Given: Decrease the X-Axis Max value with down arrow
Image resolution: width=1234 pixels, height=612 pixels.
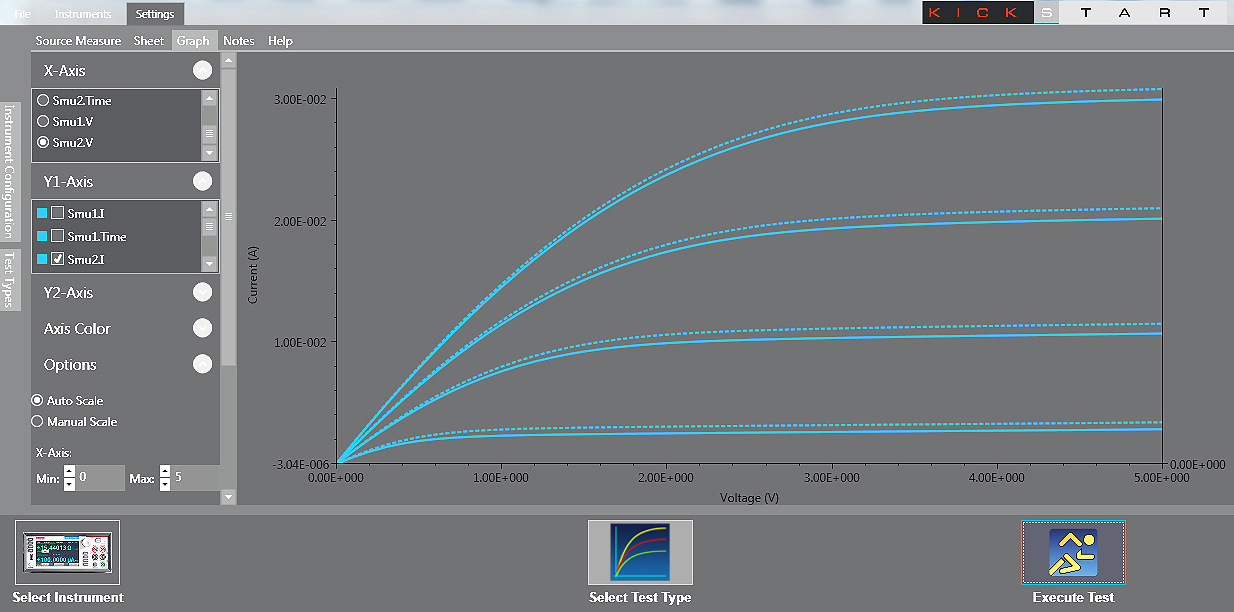Looking at the screenshot, I should click(164, 485).
